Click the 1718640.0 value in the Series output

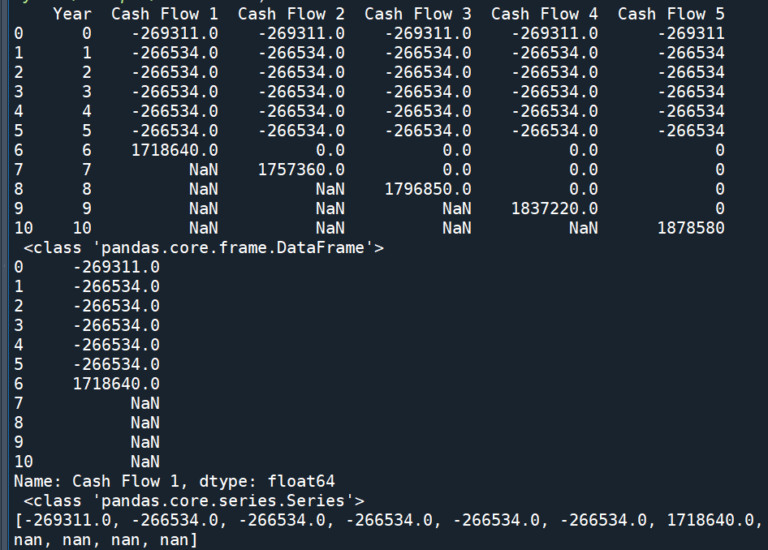click(x=115, y=383)
